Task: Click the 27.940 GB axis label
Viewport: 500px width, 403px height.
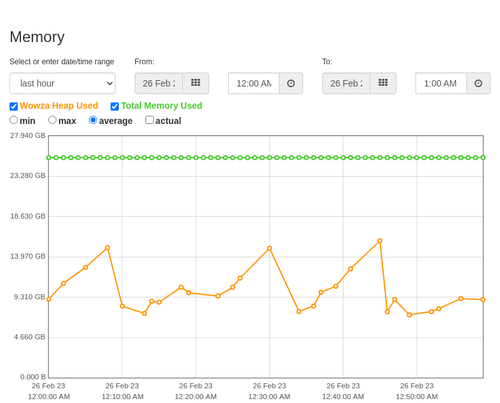Action: pyautogui.click(x=28, y=136)
